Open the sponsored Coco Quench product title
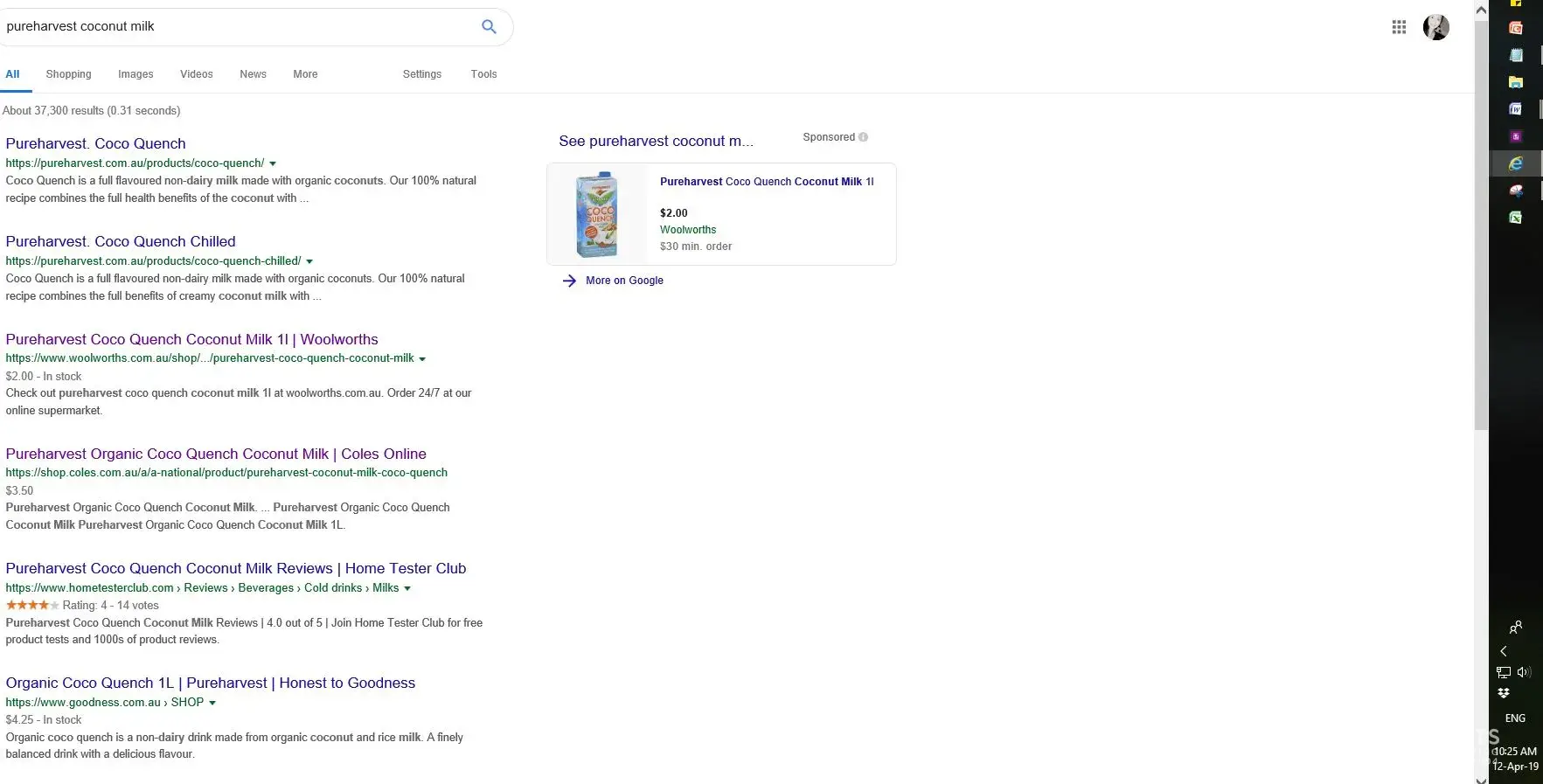The image size is (1543, 784). tap(767, 182)
